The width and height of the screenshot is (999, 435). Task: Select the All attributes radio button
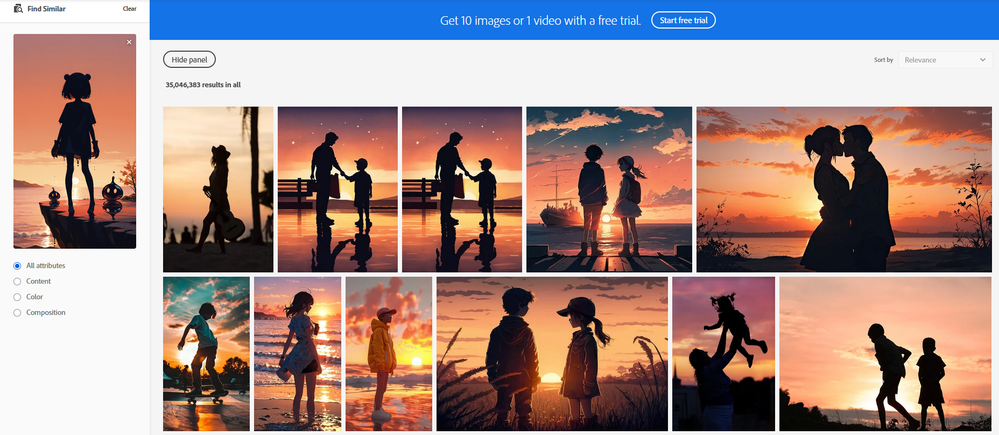[17, 265]
